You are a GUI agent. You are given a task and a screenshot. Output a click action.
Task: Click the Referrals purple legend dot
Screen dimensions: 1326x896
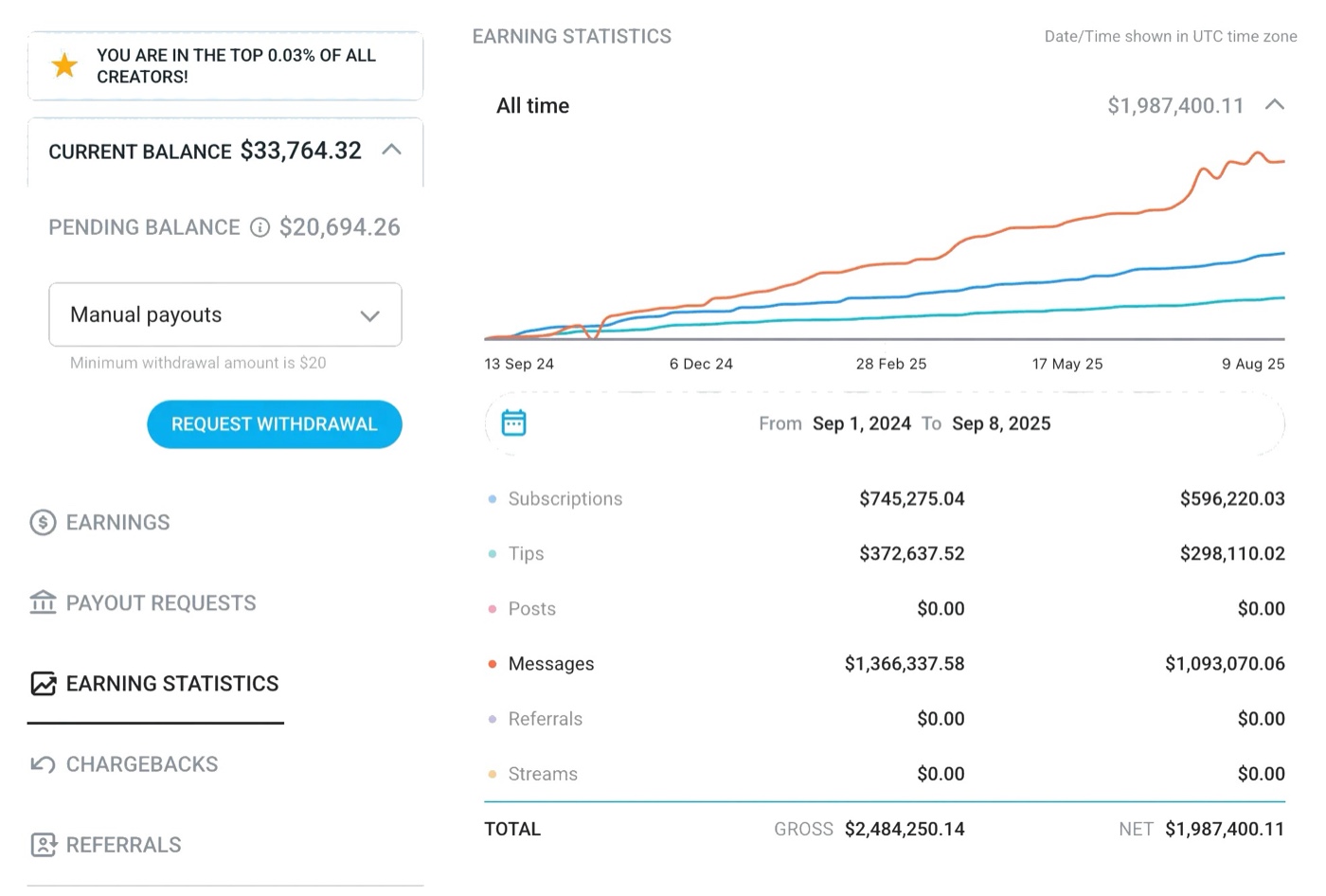(492, 719)
